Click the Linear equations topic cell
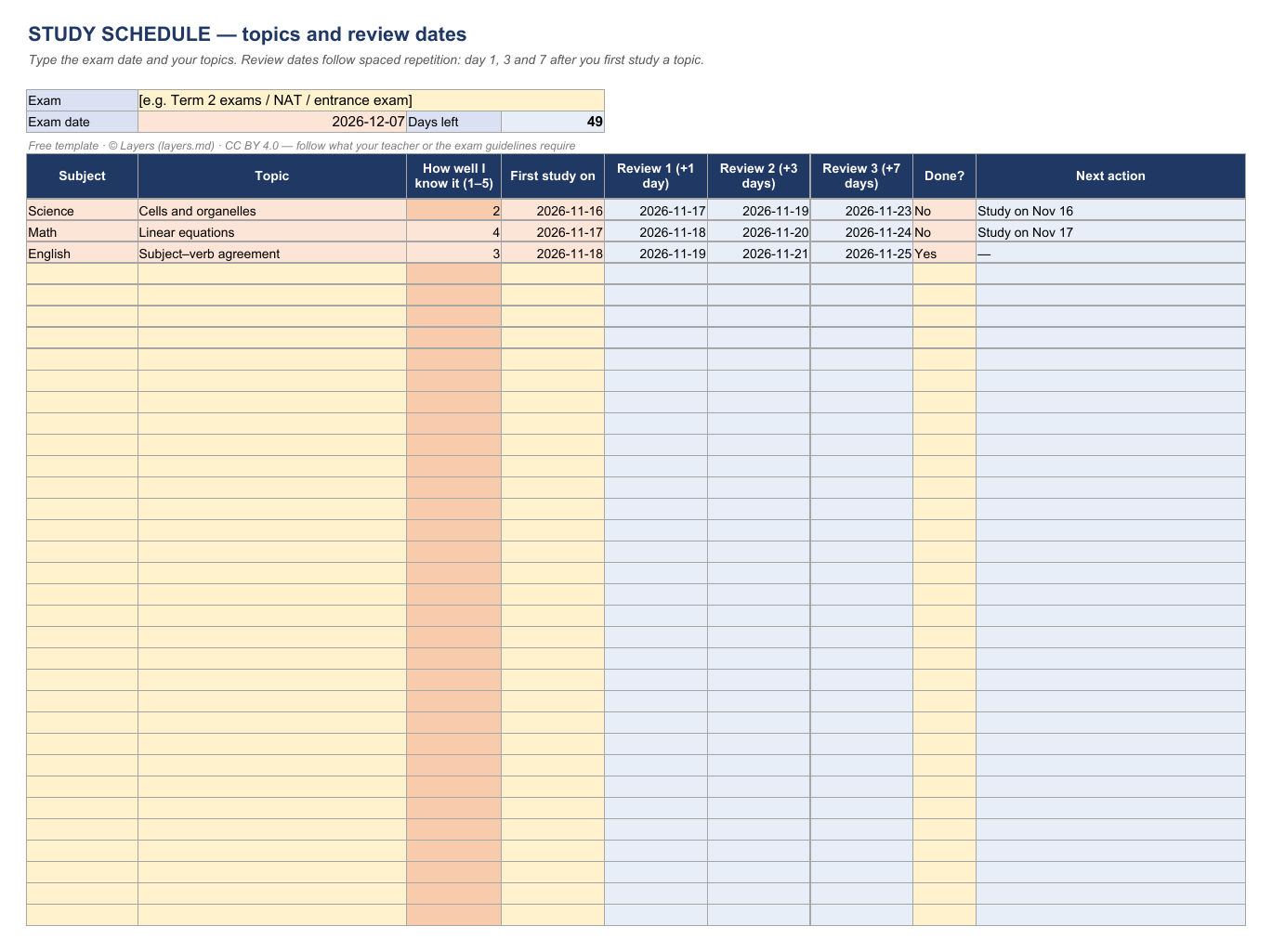The height and width of the screenshot is (952, 1272). [272, 232]
